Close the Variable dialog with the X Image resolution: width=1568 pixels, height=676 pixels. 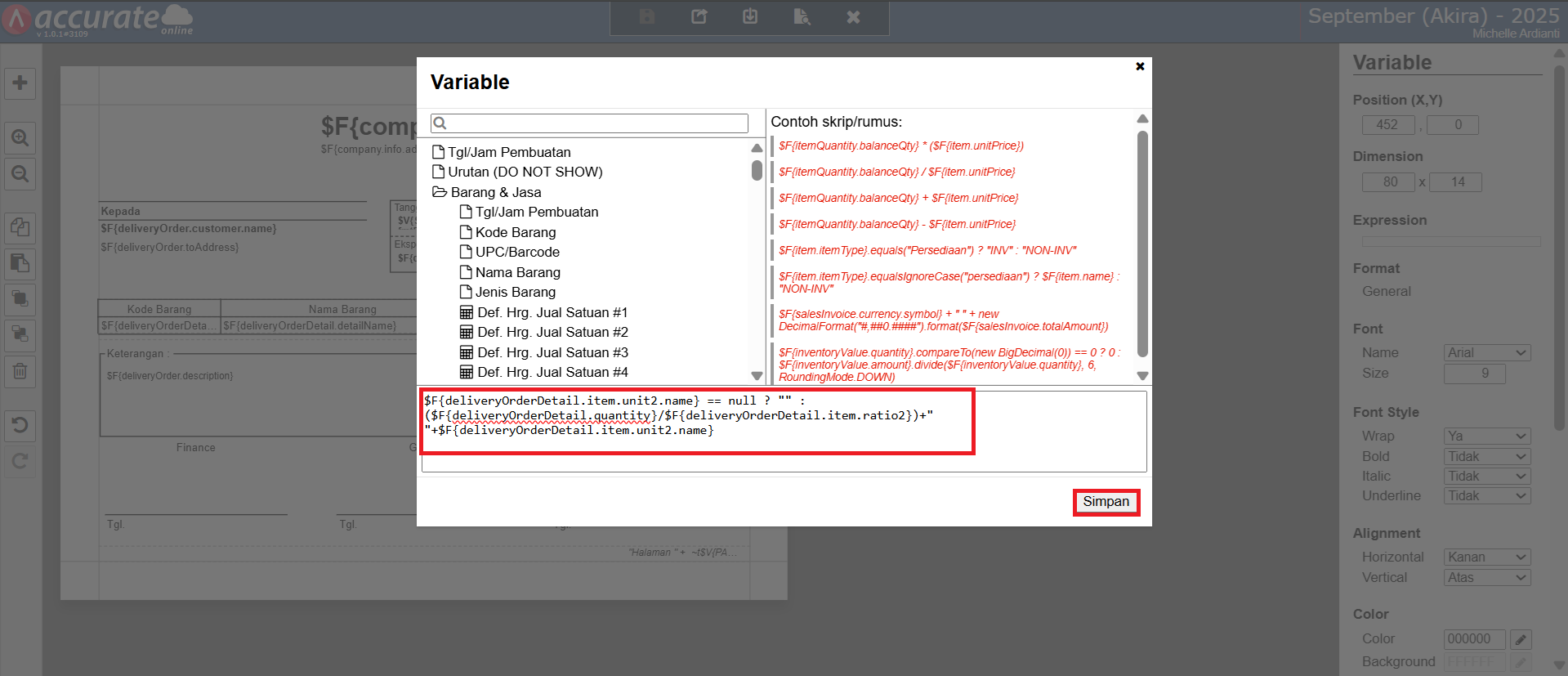click(x=1140, y=66)
